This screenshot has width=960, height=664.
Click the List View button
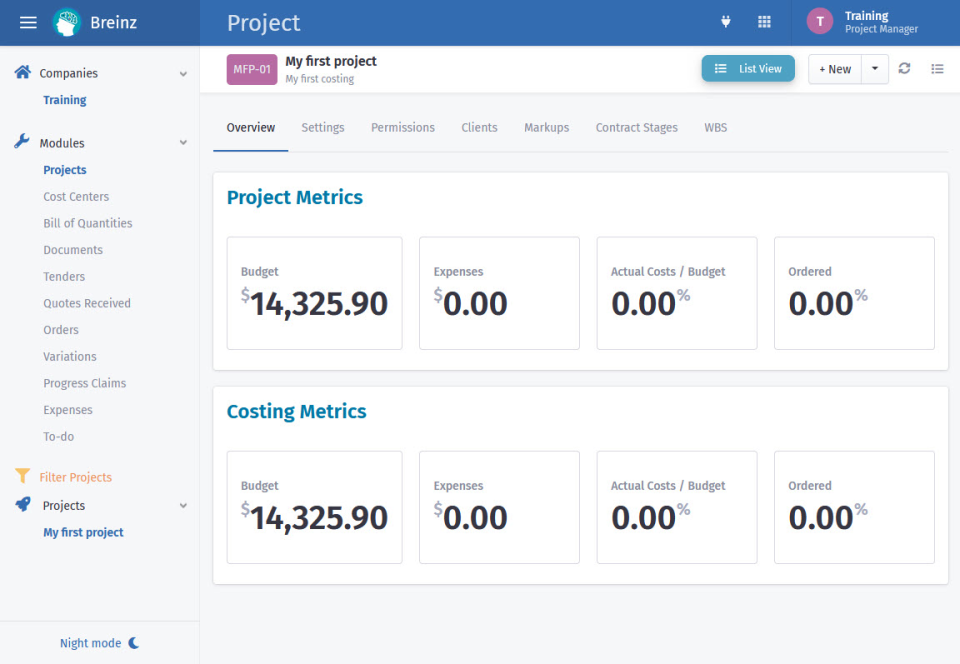(748, 68)
